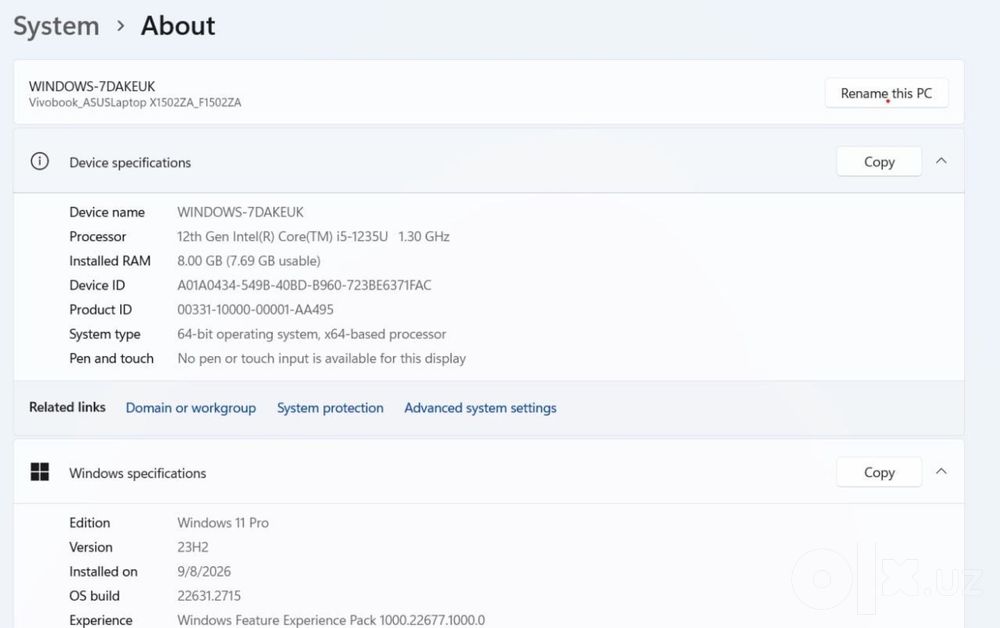Click the Device specifications info icon
Screen dimensions: 1000x628
pyautogui.click(x=40, y=161)
